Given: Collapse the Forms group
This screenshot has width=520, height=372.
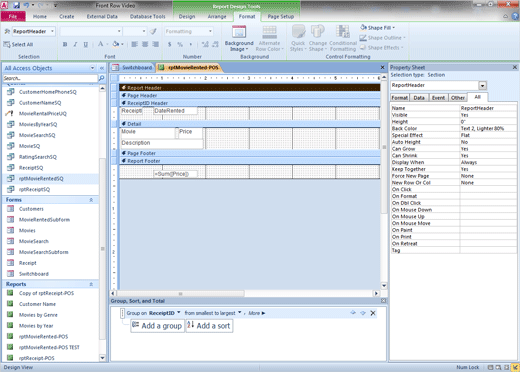Looking at the screenshot, I should (x=91, y=200).
